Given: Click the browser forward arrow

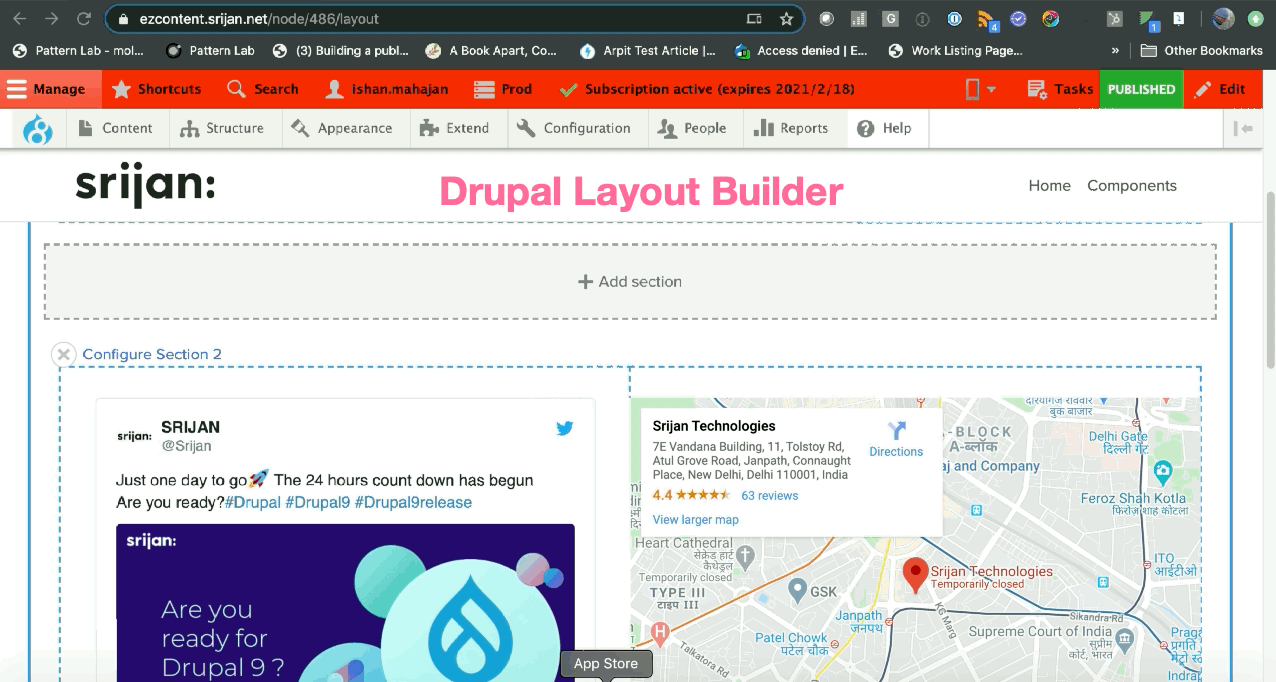Looking at the screenshot, I should tap(51, 19).
